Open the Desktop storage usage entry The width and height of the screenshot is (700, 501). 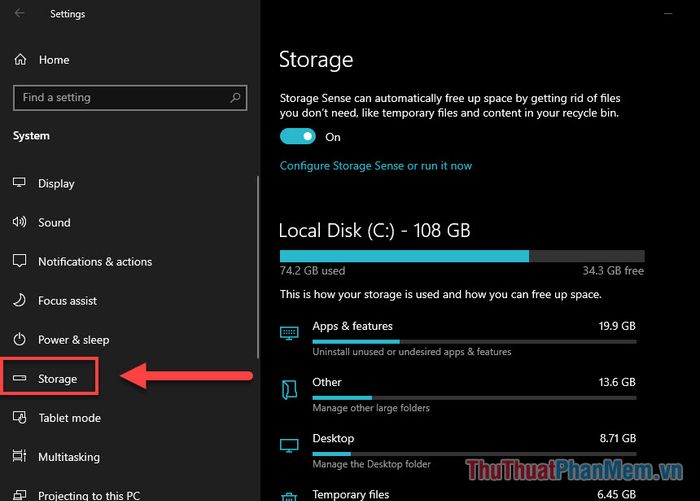458,451
